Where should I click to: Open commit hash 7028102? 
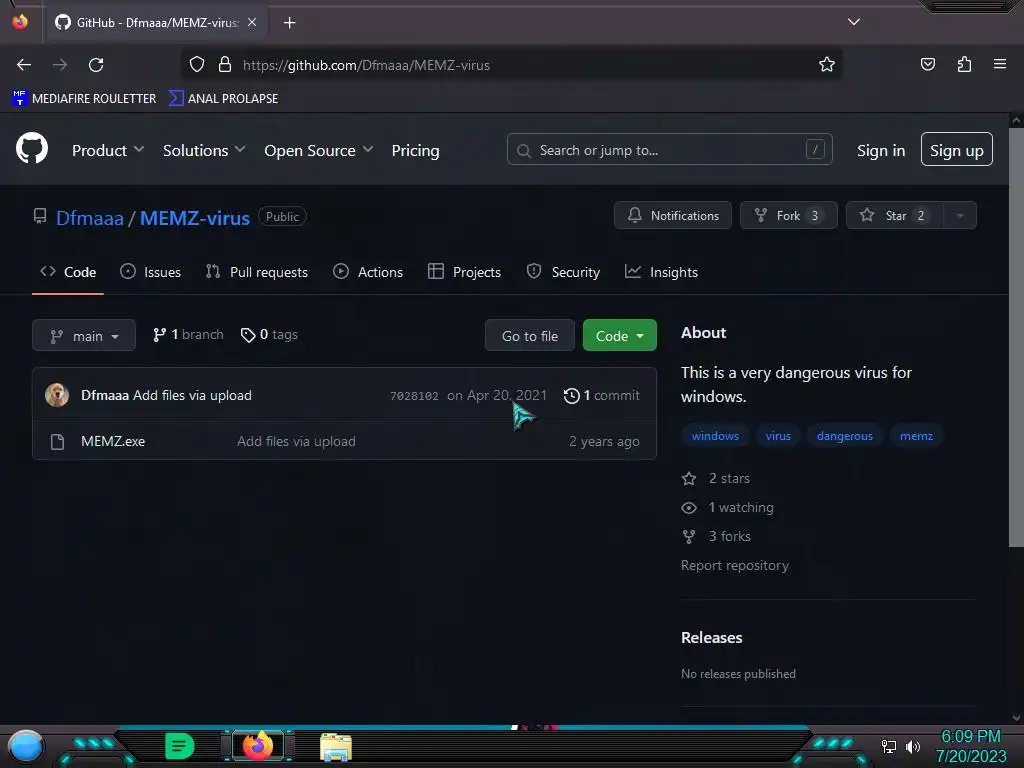coord(414,396)
